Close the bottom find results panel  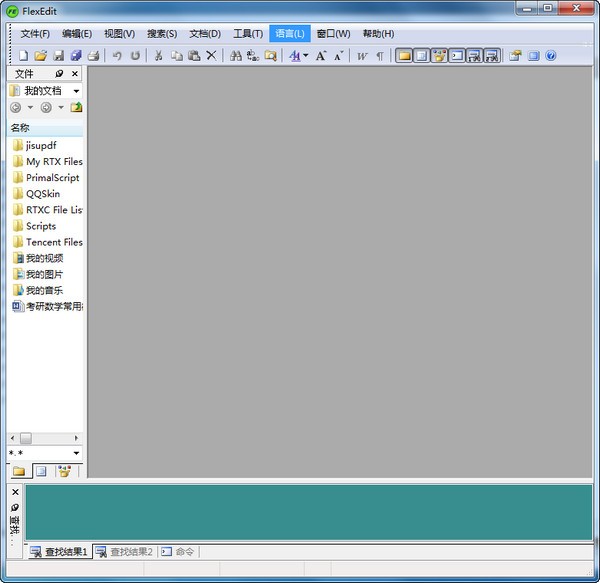[15, 492]
